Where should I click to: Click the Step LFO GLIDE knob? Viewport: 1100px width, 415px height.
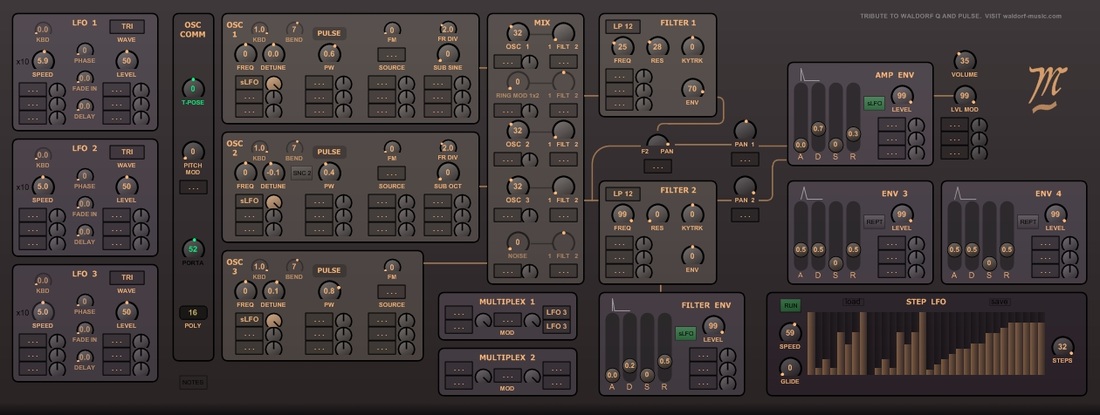tap(791, 368)
